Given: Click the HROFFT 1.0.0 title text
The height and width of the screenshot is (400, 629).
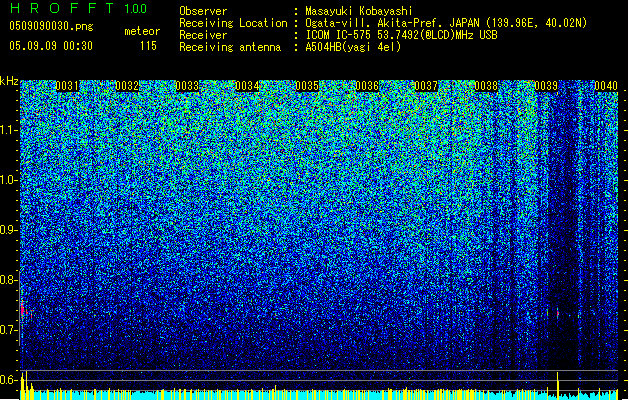Looking at the screenshot, I should coord(79,8).
